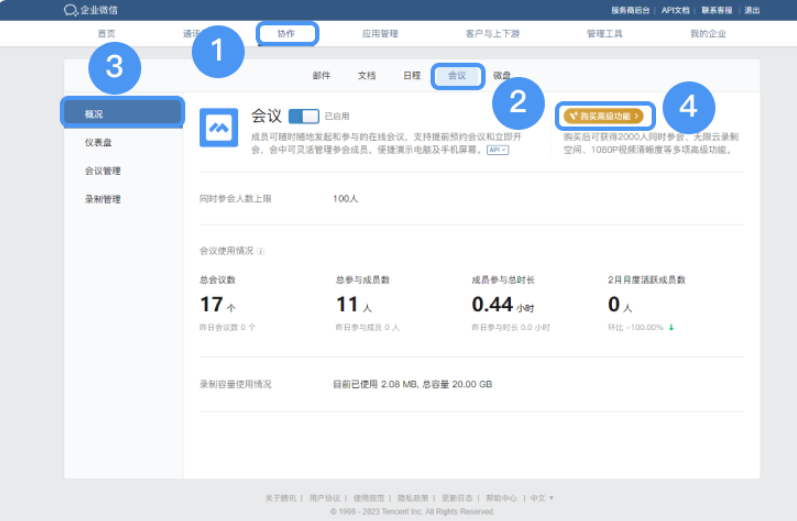
Task: Click the 购买高级功能 button
Action: [605, 116]
